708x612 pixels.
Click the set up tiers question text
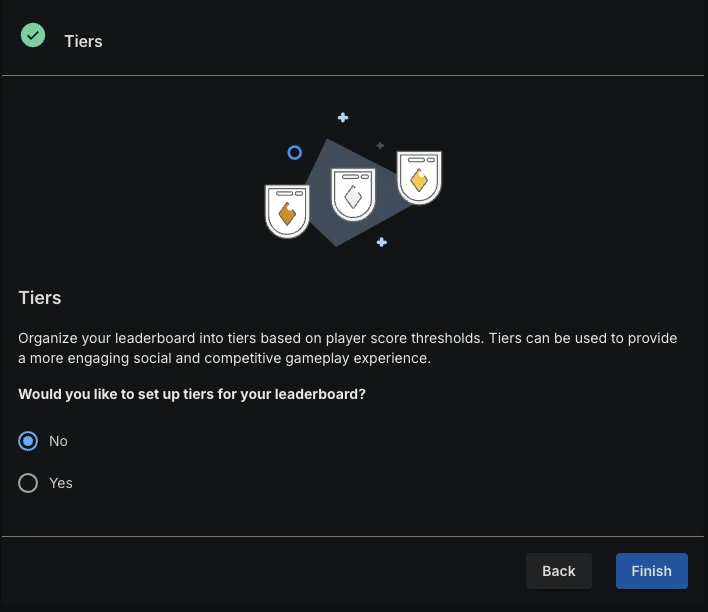point(192,394)
